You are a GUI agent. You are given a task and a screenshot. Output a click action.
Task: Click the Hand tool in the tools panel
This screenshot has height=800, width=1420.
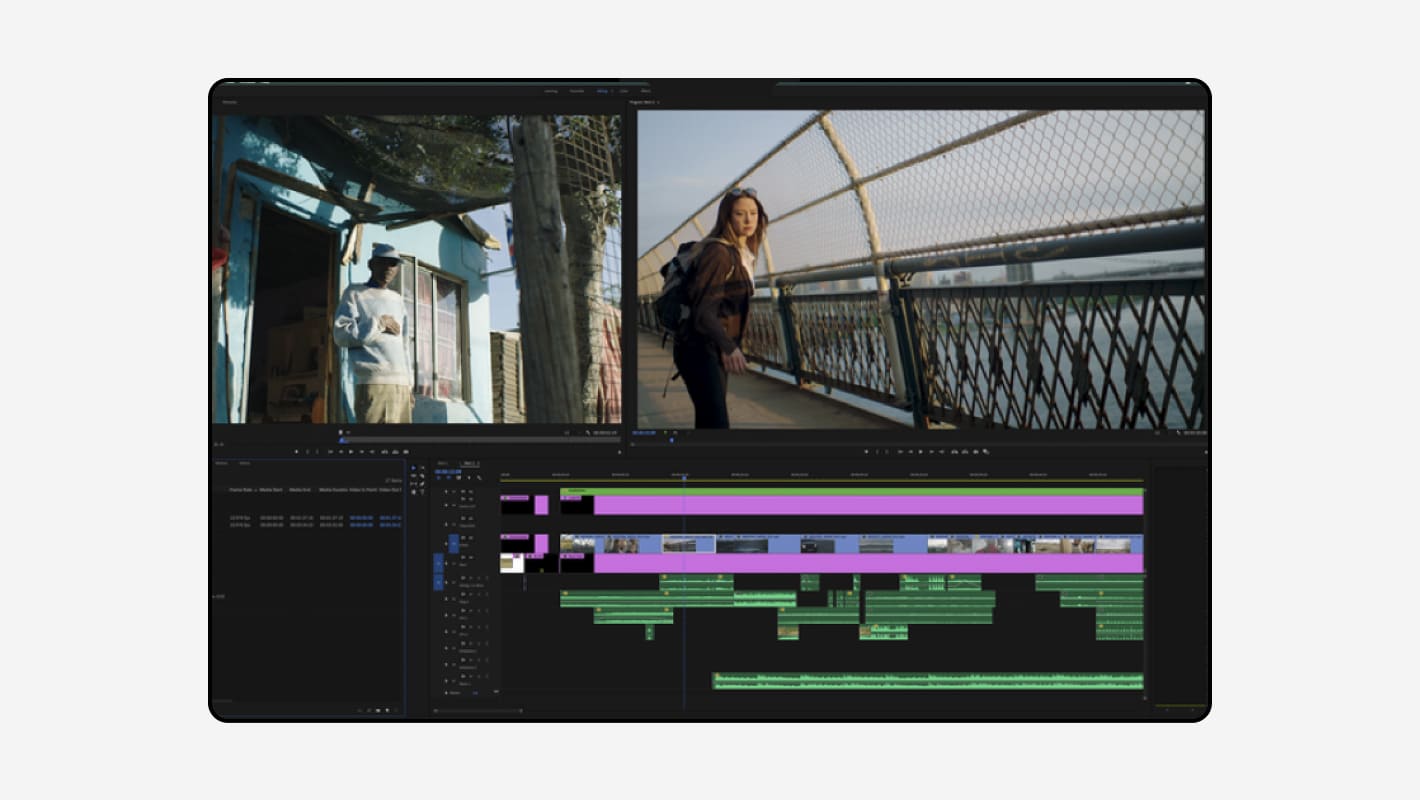tap(414, 491)
